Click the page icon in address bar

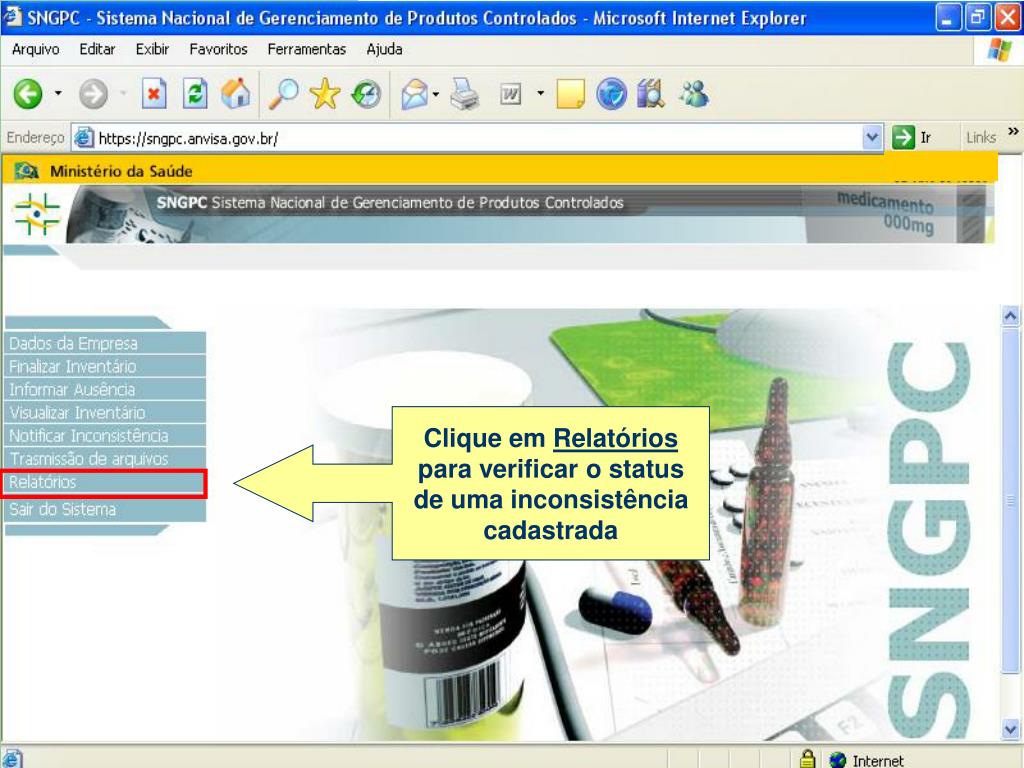[x=84, y=138]
